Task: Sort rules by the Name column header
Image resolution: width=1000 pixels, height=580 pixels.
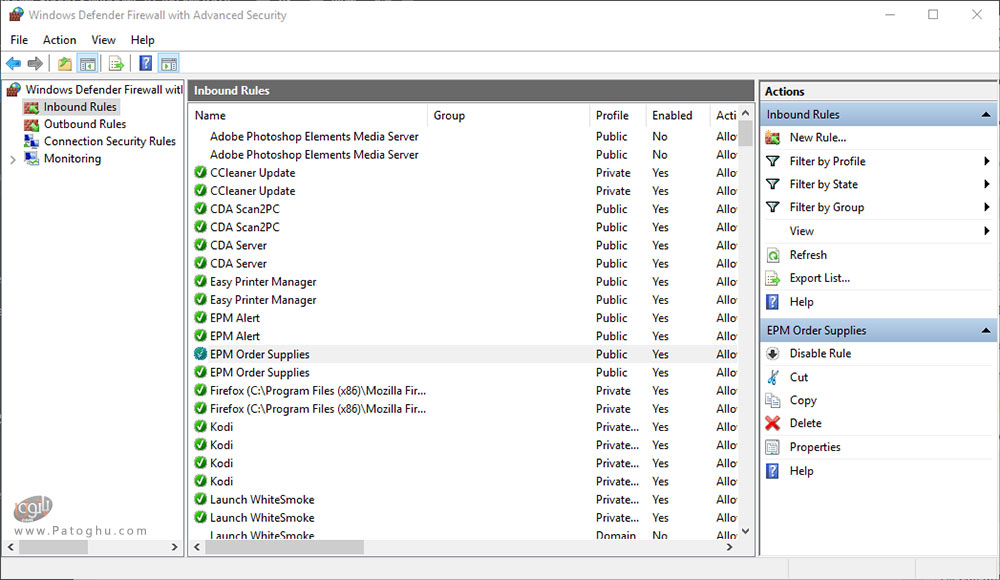Action: (309, 115)
